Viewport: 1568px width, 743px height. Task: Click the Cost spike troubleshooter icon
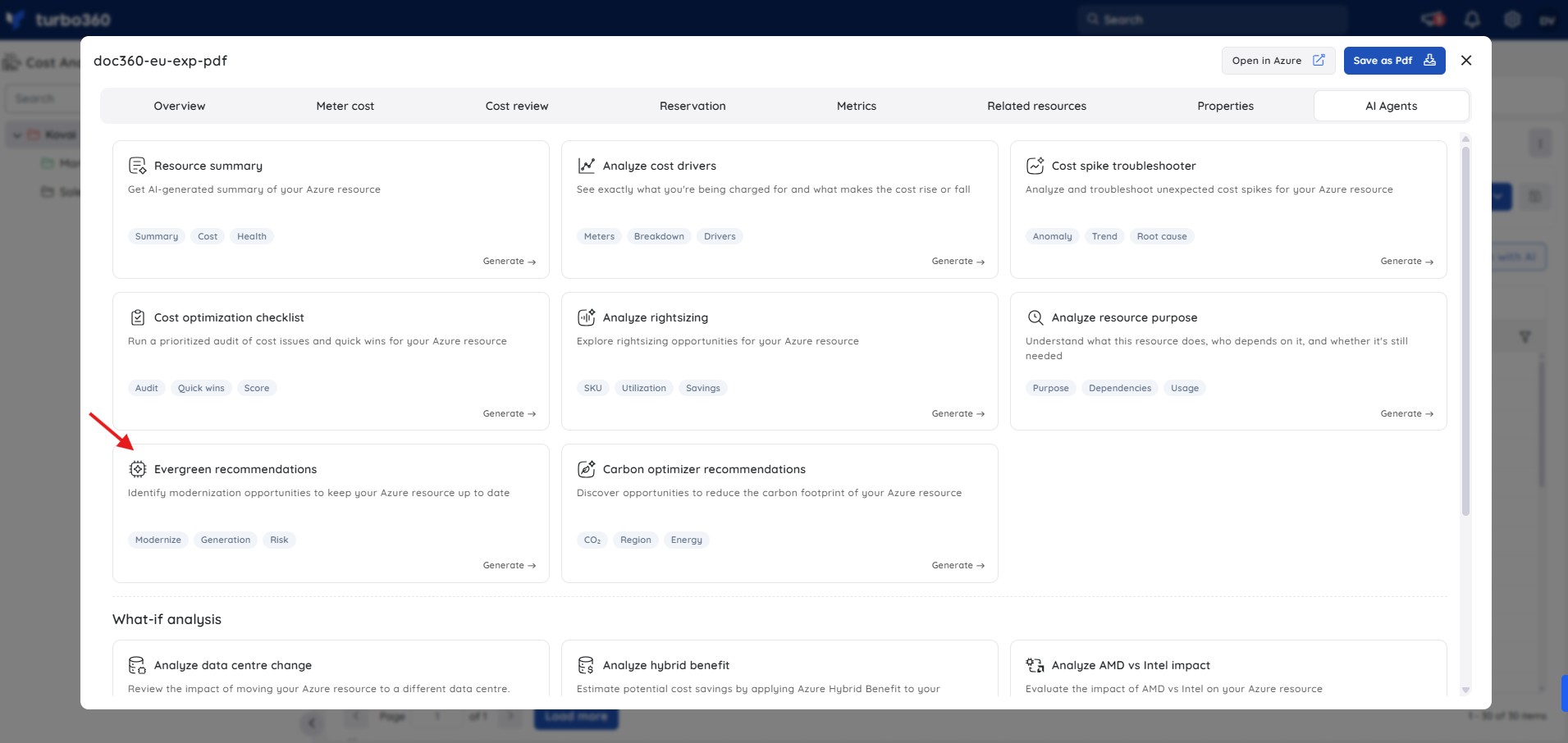tap(1035, 166)
